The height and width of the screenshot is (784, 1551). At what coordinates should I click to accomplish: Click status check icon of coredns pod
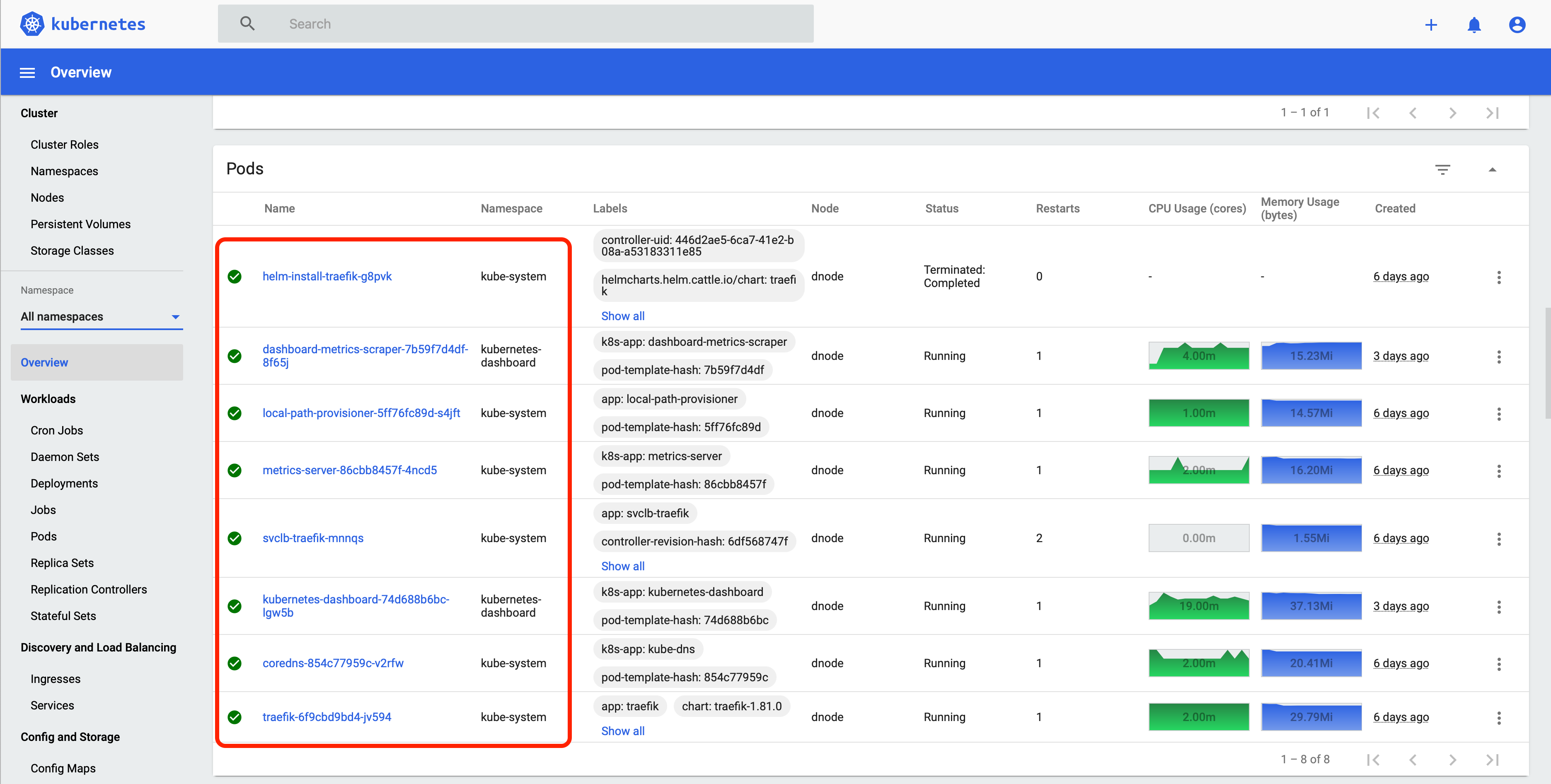click(x=235, y=663)
